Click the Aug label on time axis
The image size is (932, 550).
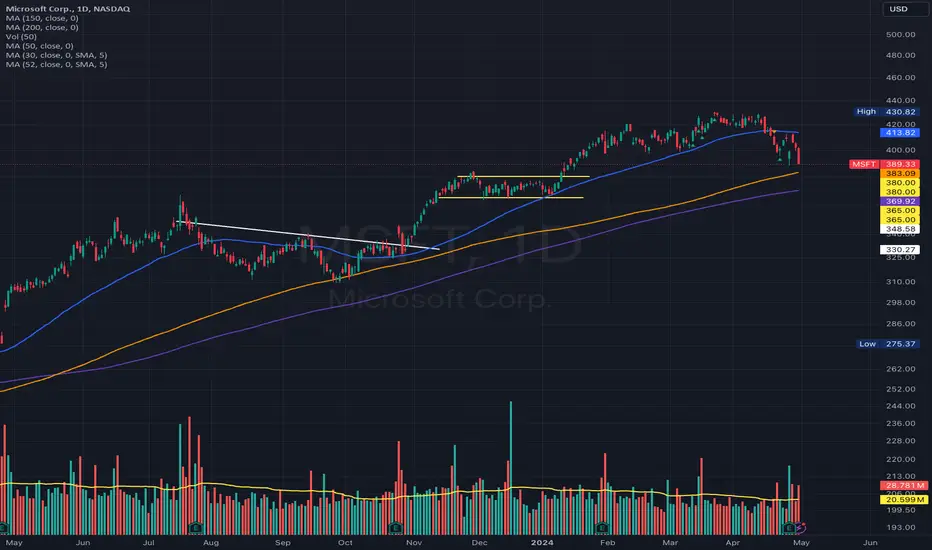point(211,542)
